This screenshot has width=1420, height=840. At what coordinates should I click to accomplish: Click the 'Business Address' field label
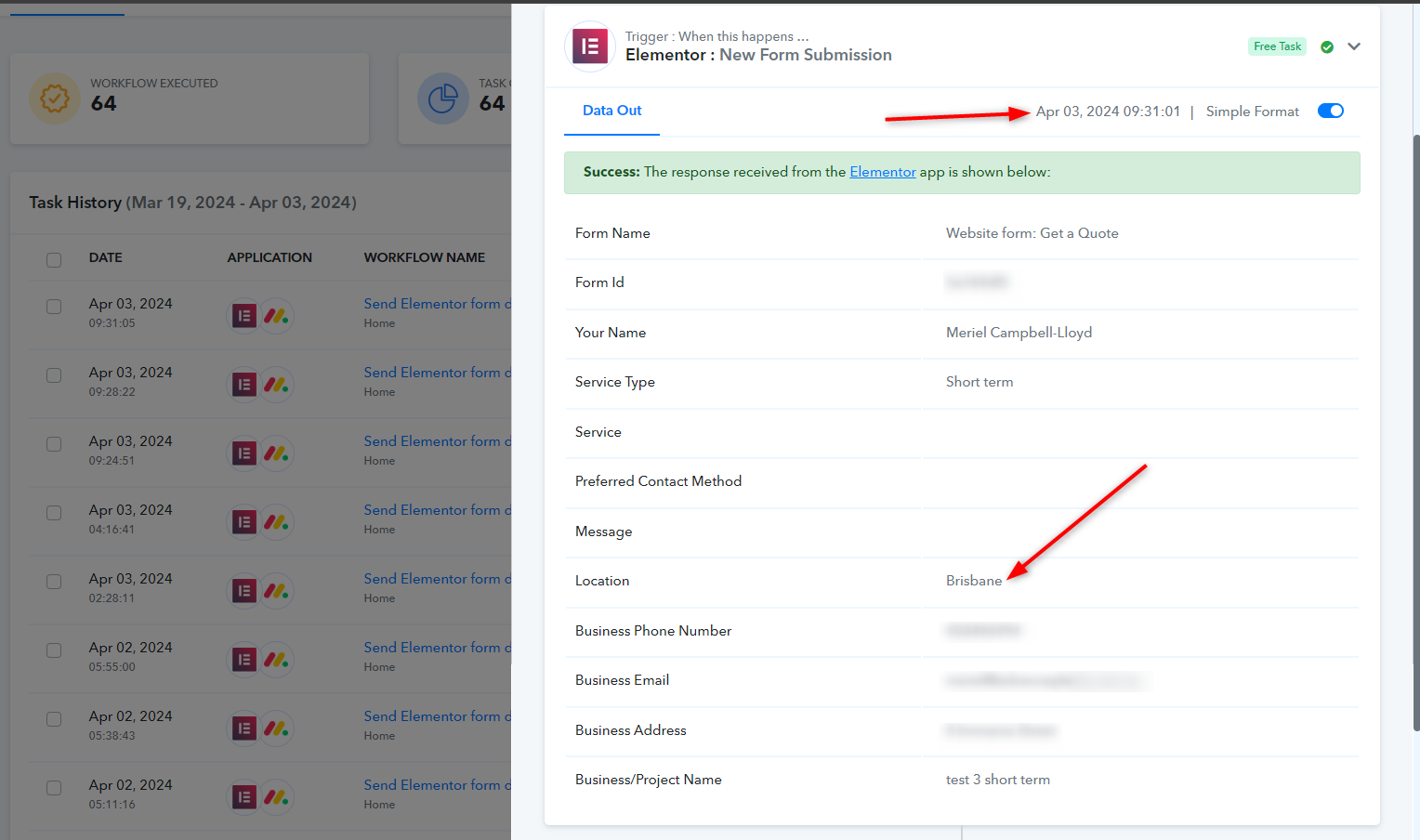point(631,730)
